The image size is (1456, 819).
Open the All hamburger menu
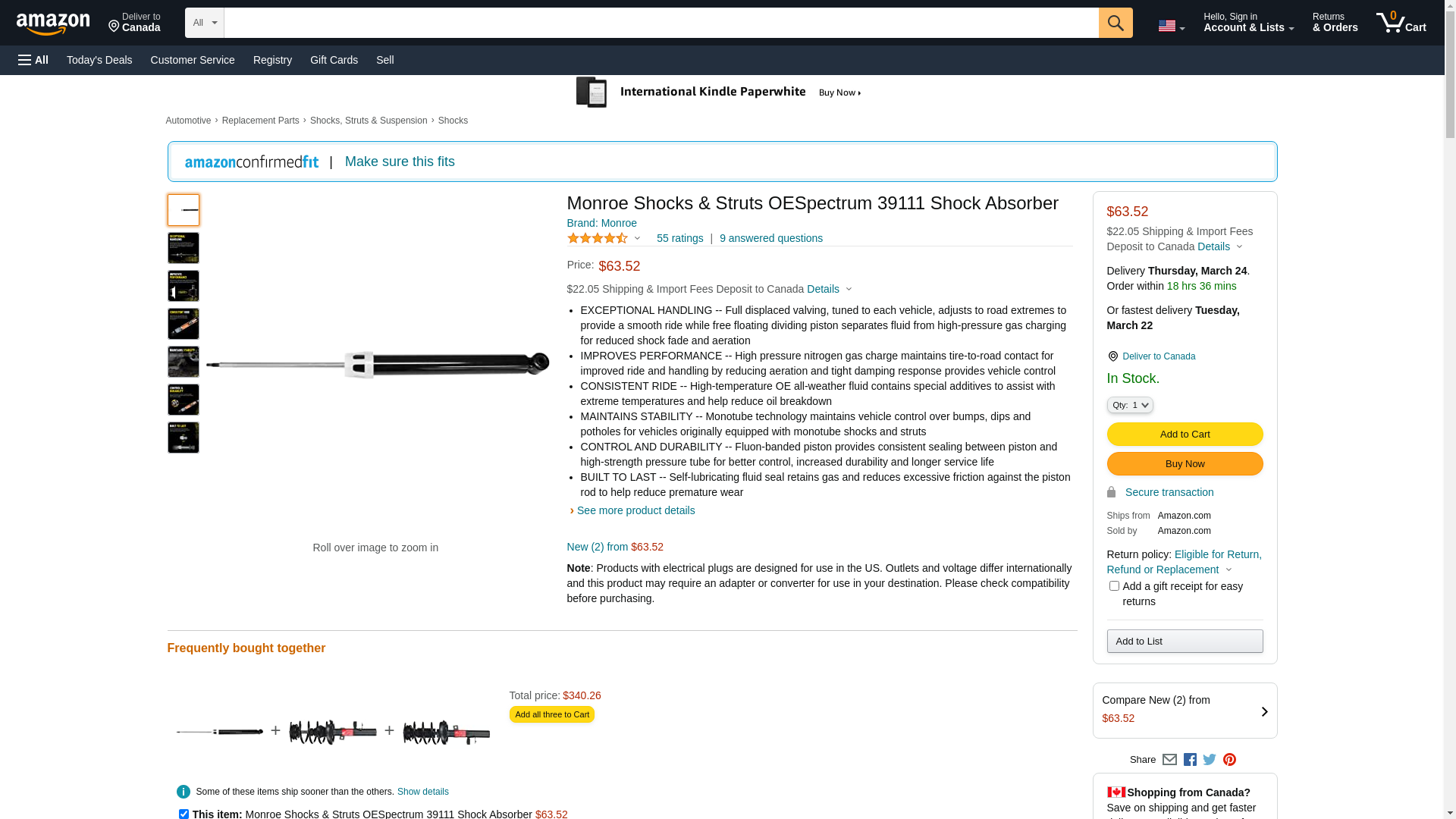(33, 60)
